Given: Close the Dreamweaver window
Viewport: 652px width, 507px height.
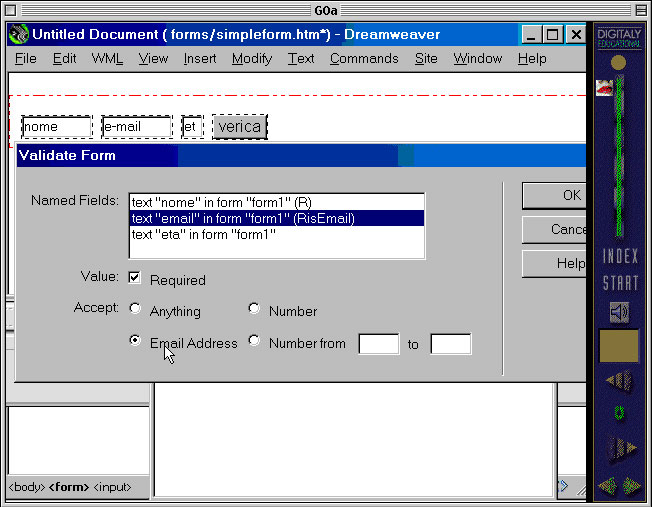Looking at the screenshot, I should tap(576, 35).
